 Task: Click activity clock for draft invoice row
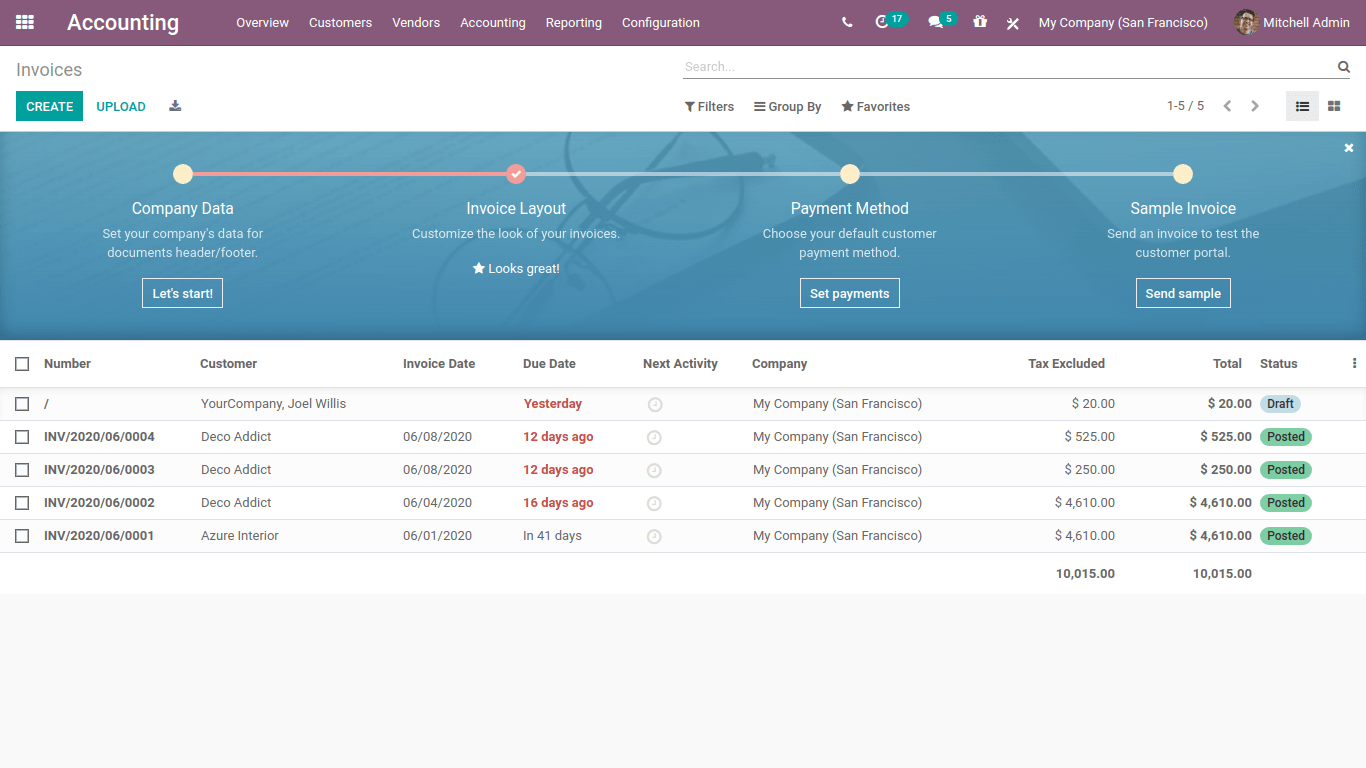(655, 405)
